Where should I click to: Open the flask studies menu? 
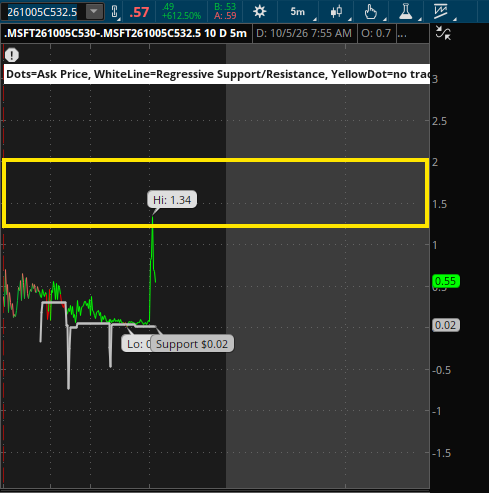[405, 12]
